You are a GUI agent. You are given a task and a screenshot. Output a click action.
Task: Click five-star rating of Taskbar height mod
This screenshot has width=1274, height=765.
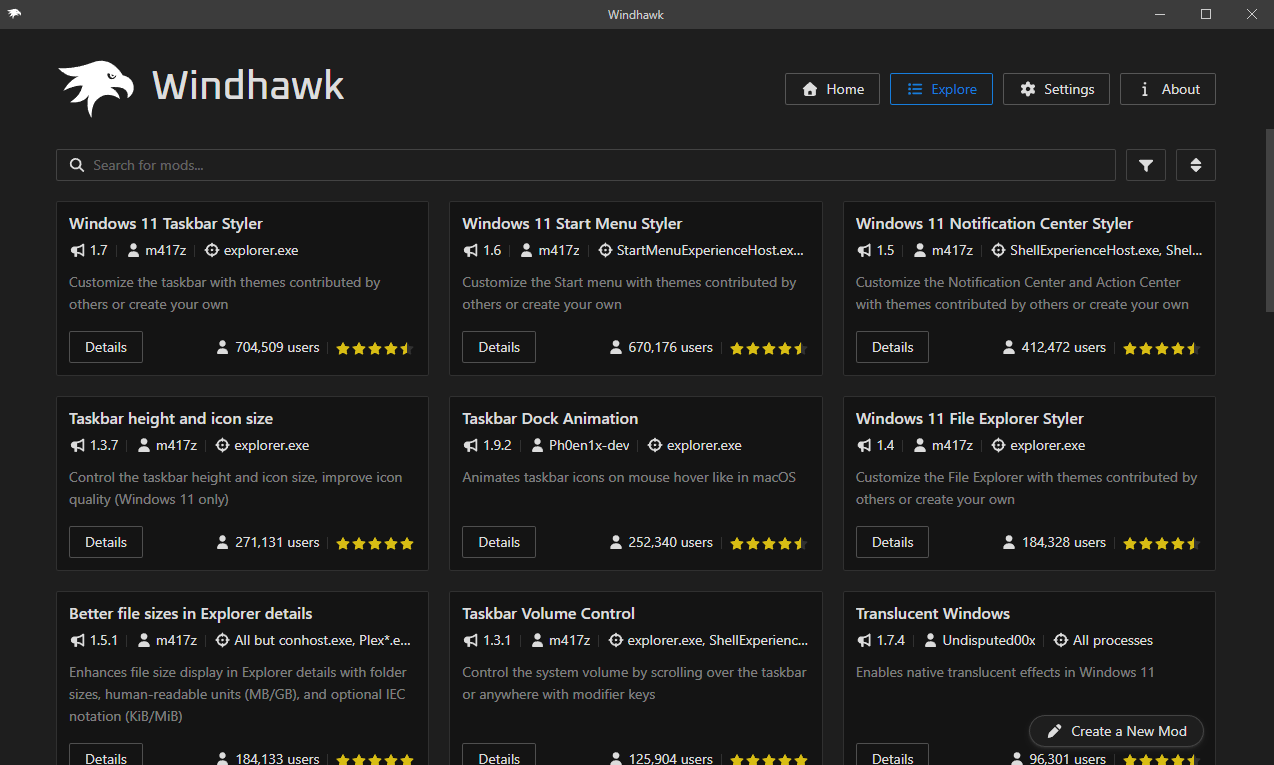[375, 543]
